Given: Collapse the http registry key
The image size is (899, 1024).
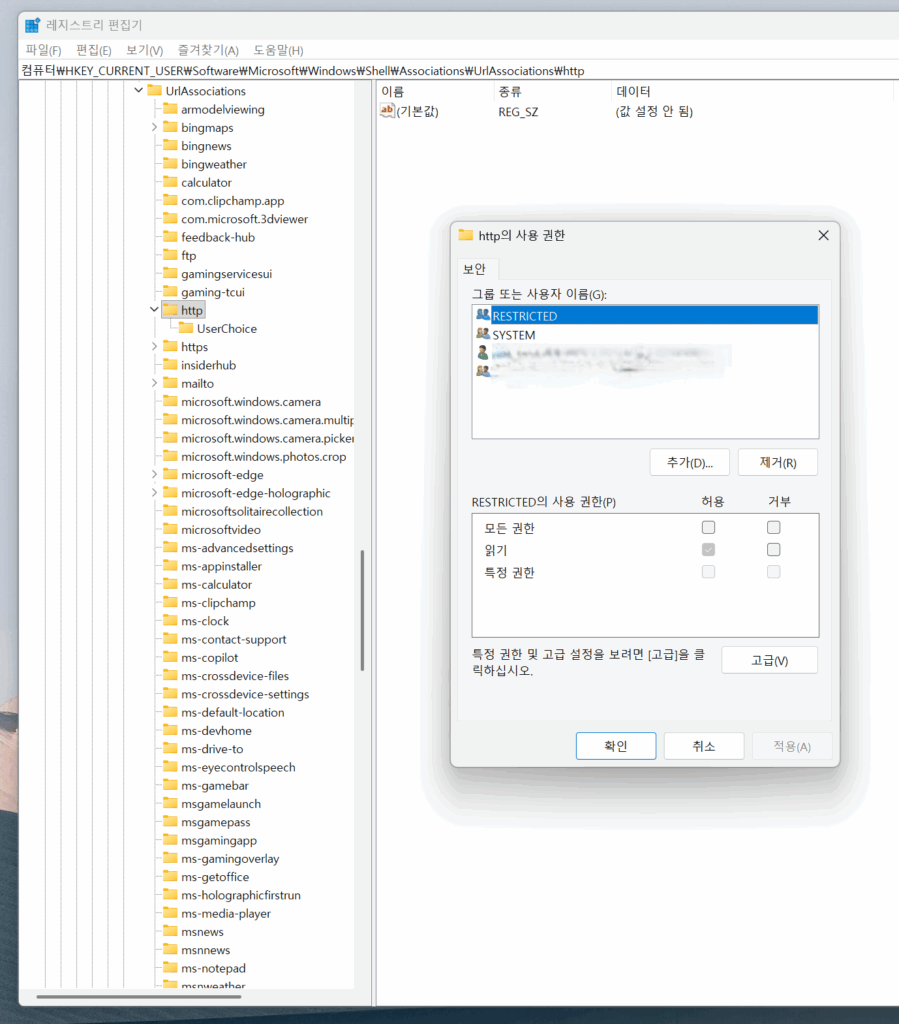Looking at the screenshot, I should 154,310.
